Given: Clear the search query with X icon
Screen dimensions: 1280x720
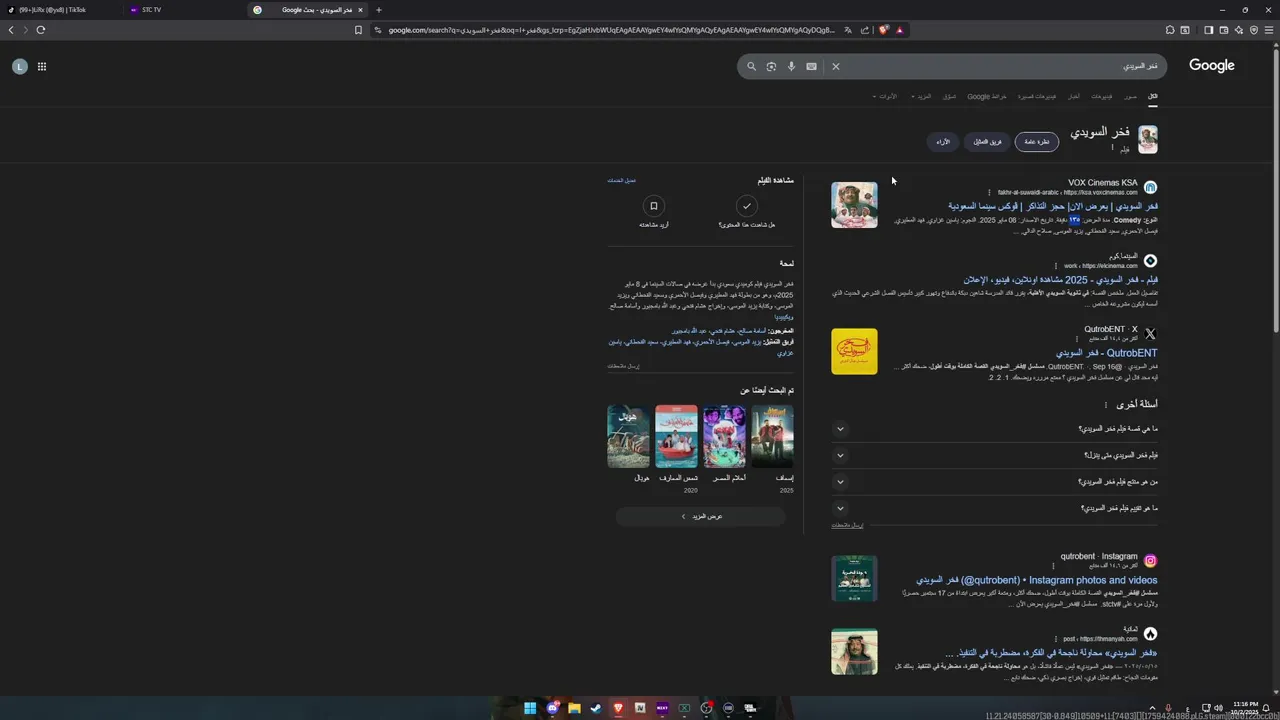Looking at the screenshot, I should [836, 67].
